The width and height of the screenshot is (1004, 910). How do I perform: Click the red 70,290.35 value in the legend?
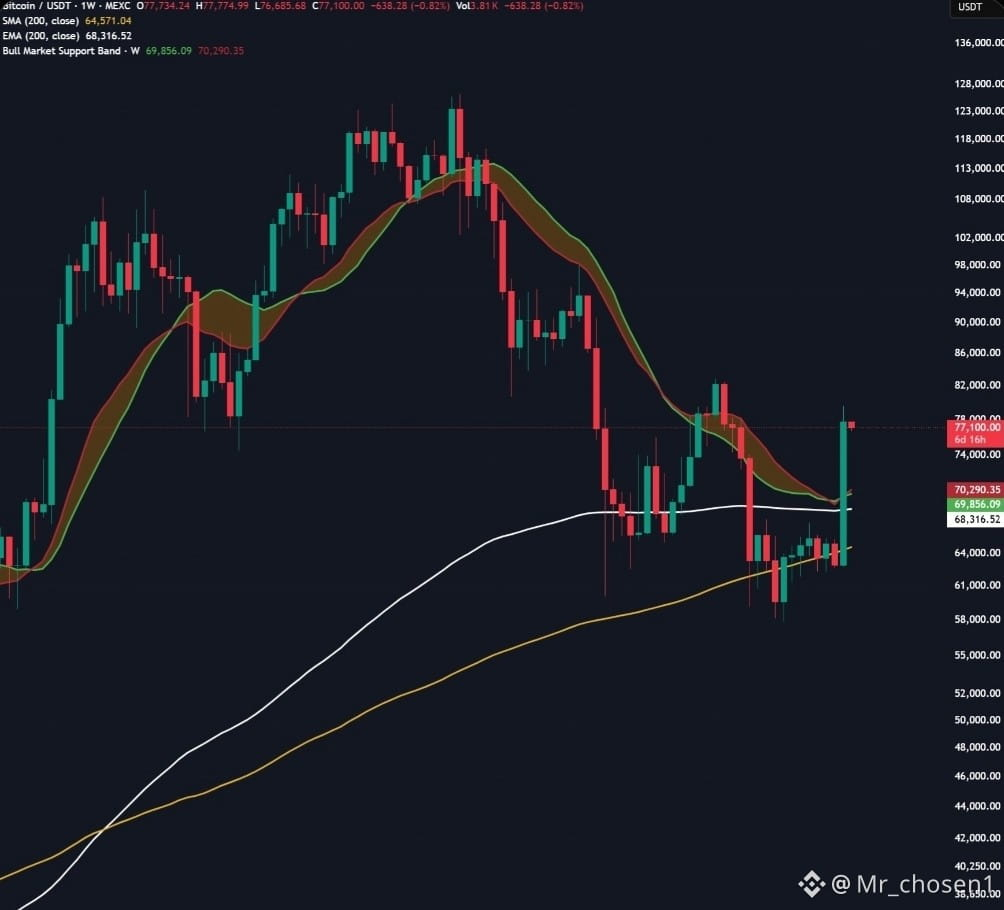click(221, 51)
